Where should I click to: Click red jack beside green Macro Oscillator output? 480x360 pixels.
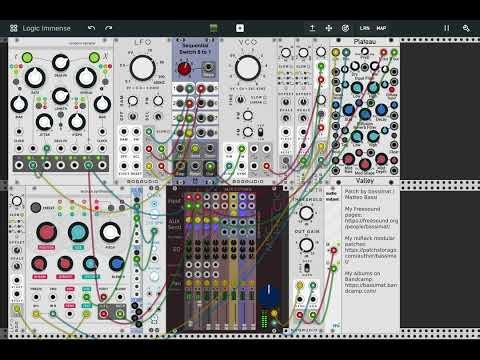[104, 314]
